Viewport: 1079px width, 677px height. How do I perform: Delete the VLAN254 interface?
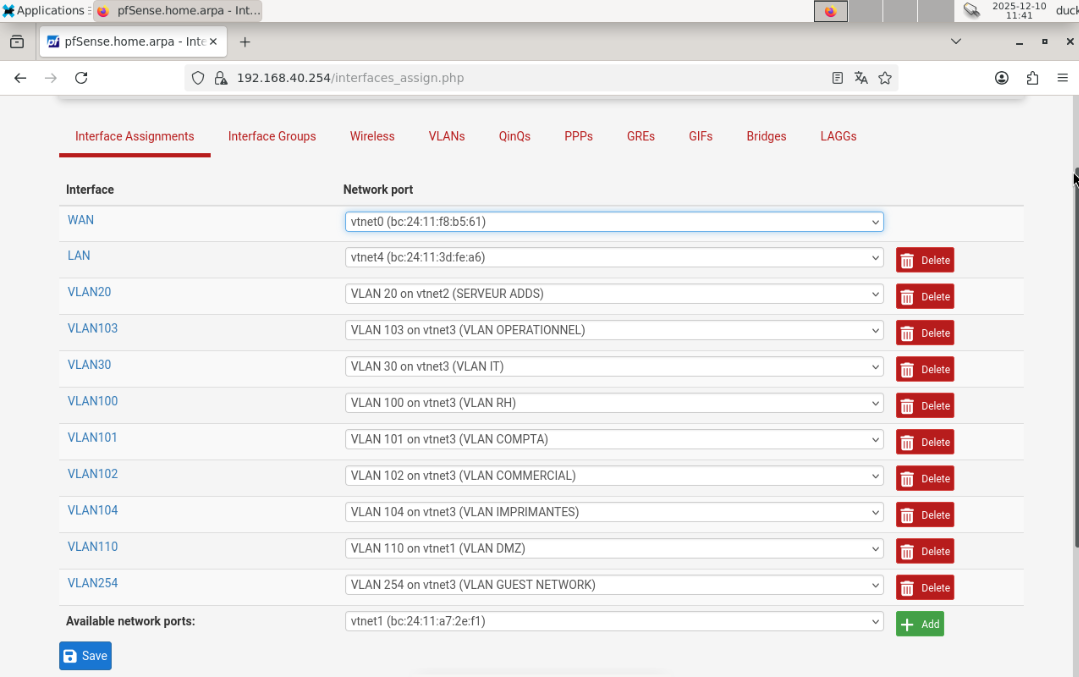(924, 587)
